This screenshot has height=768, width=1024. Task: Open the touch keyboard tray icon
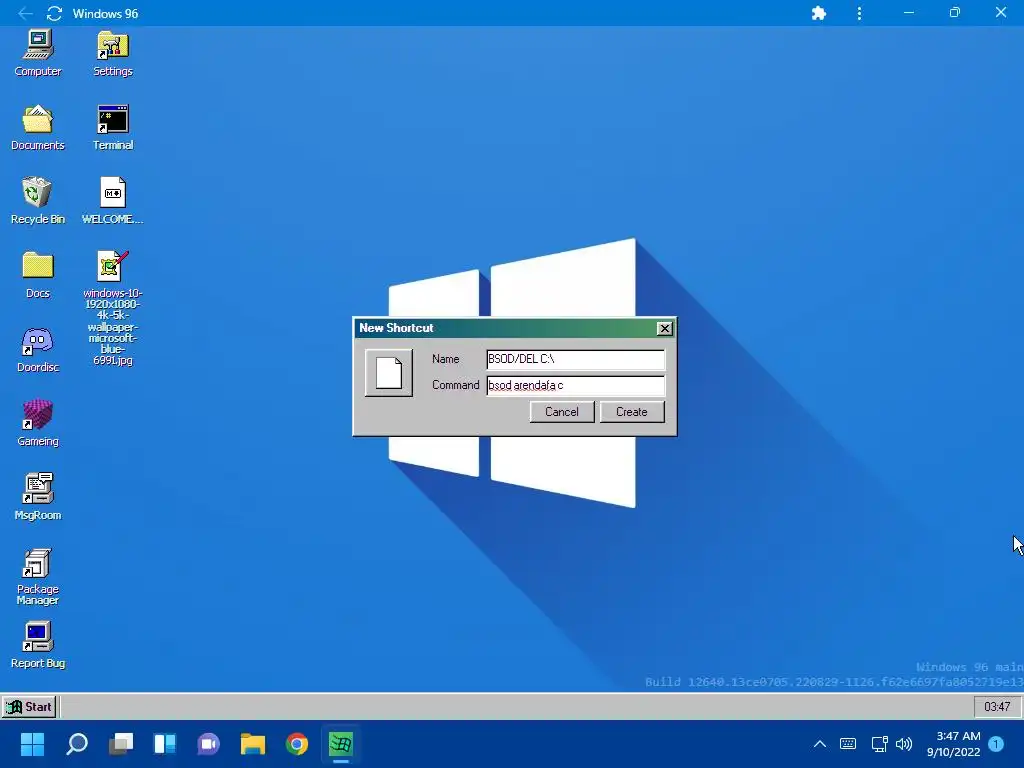coord(848,744)
